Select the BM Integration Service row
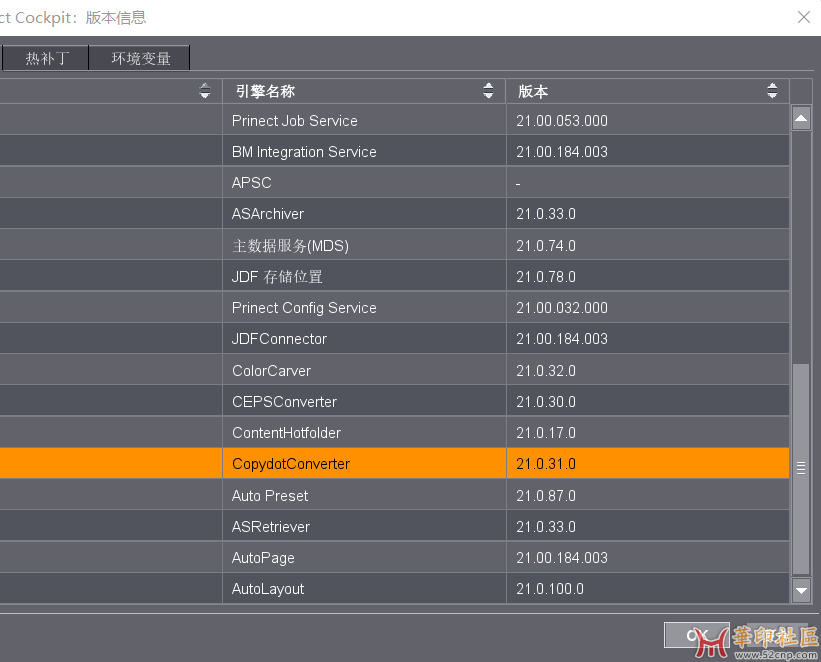 pyautogui.click(x=304, y=152)
